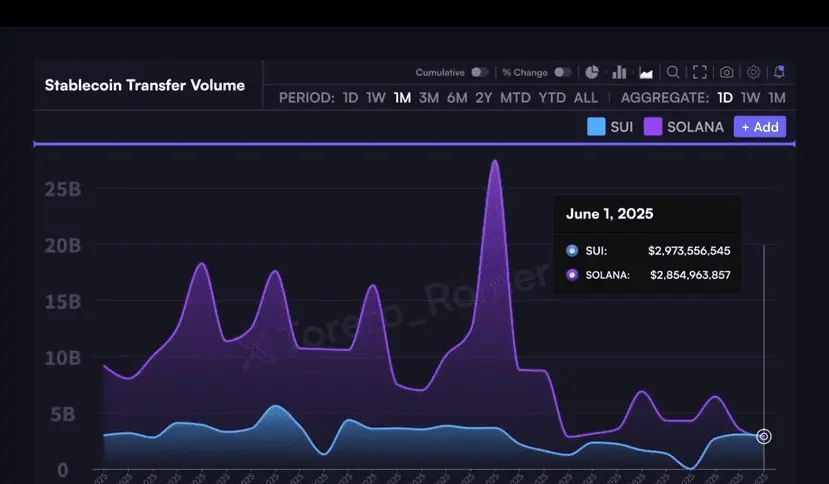Click the blue SUI legend swatch
The width and height of the screenshot is (829, 484).
(x=596, y=127)
